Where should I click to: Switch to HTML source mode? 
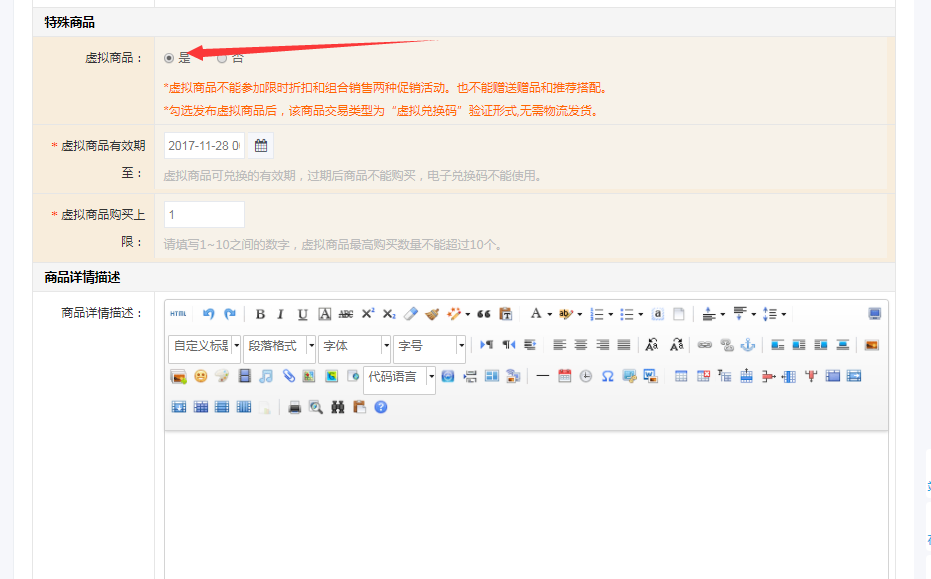(x=178, y=314)
